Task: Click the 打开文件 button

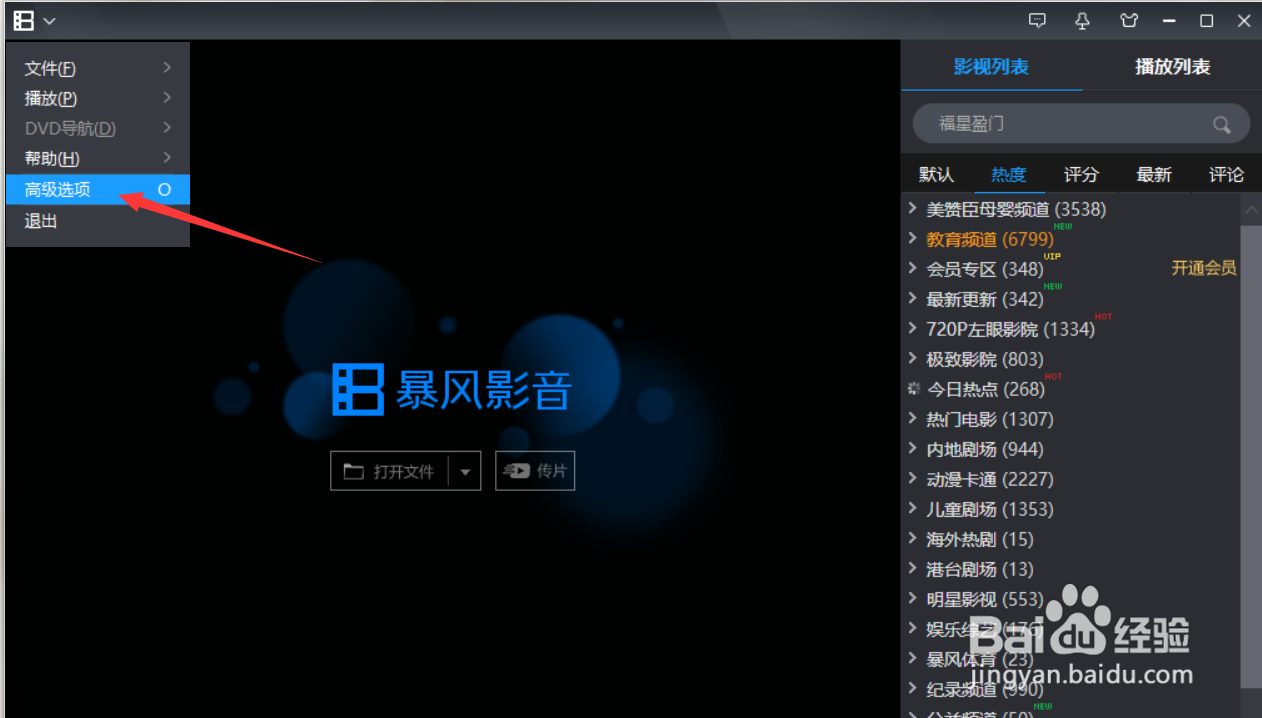Action: [389, 471]
